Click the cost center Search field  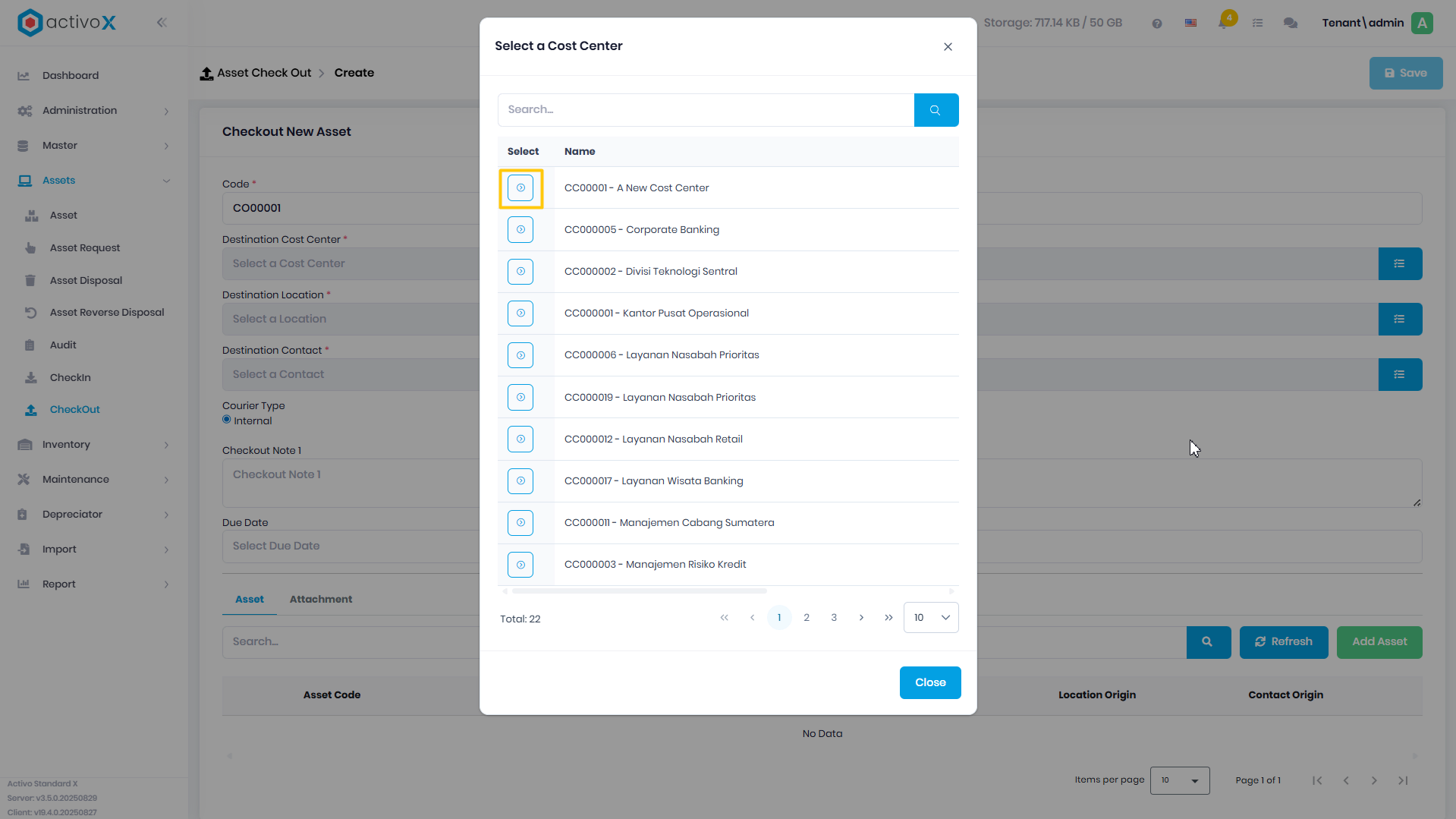(x=706, y=110)
